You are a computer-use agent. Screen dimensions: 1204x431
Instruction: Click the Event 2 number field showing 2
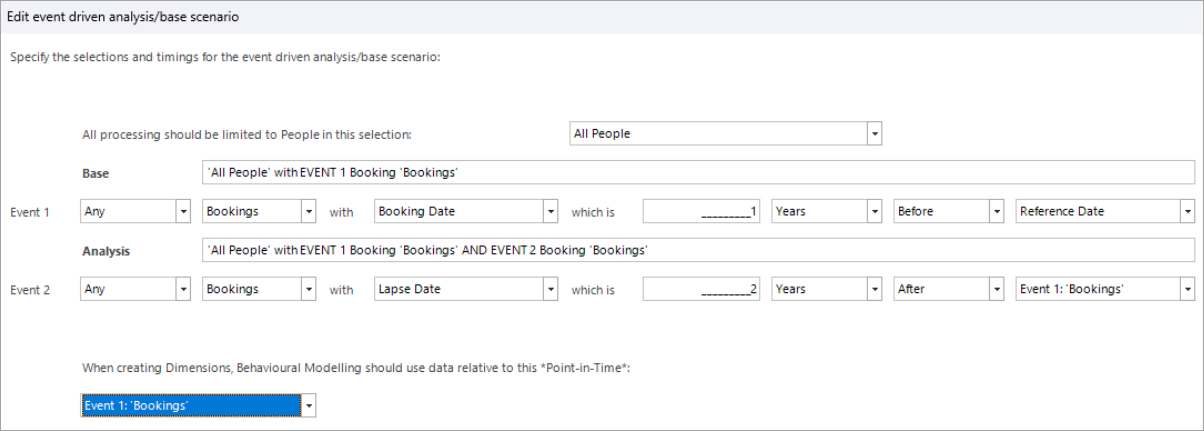click(x=702, y=290)
